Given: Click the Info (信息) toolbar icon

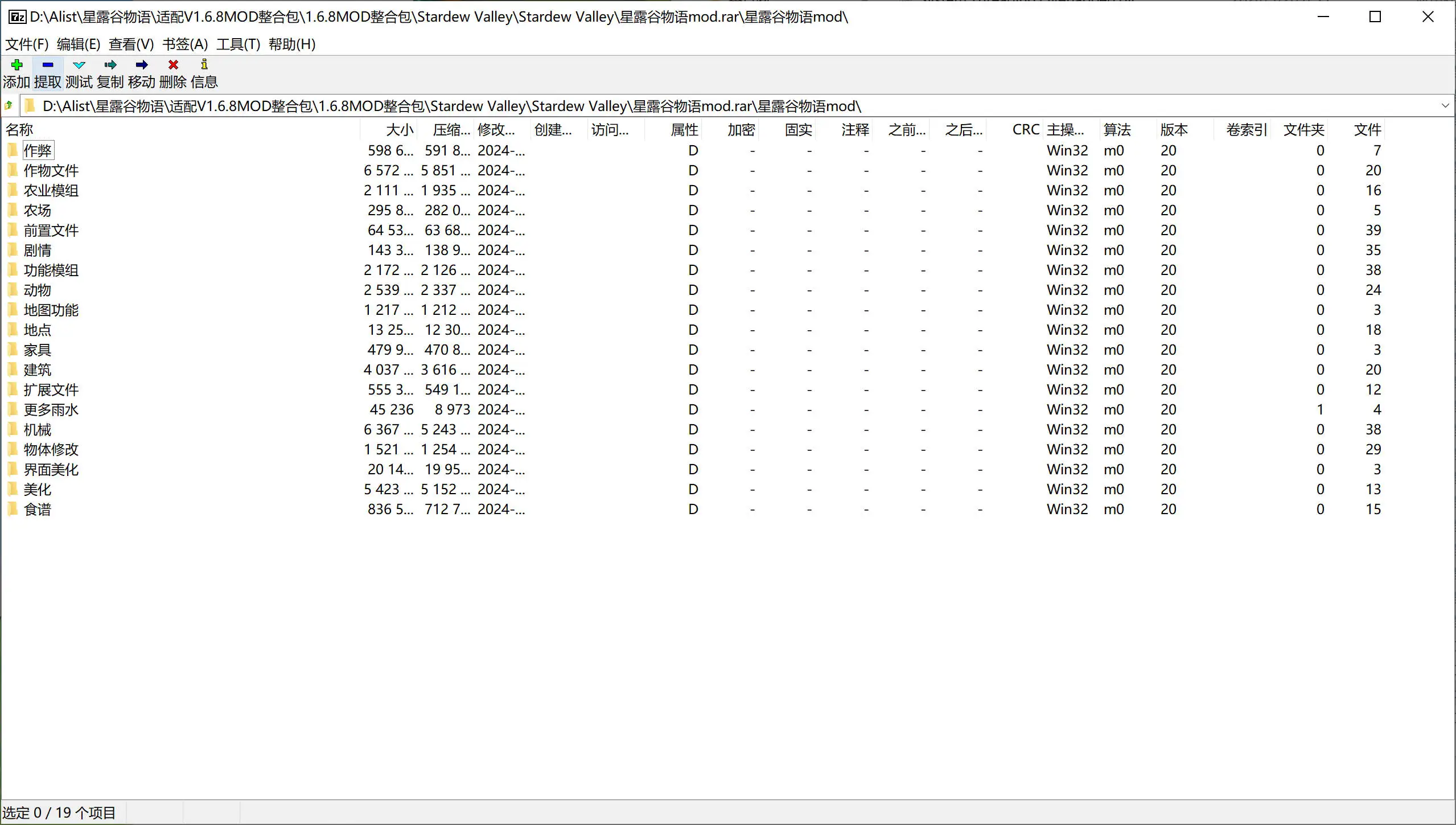Looking at the screenshot, I should [x=204, y=64].
